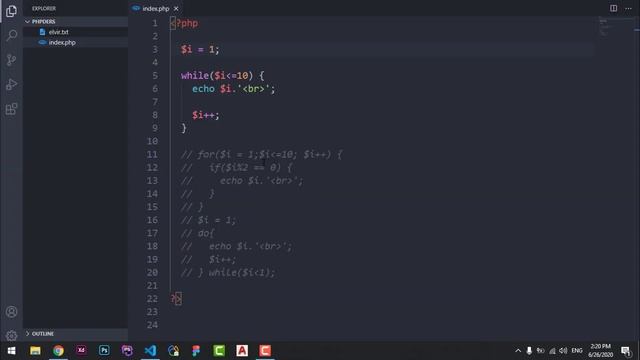The height and width of the screenshot is (360, 640).
Task: Select the index.php editor tab
Action: pyautogui.click(x=156, y=9)
